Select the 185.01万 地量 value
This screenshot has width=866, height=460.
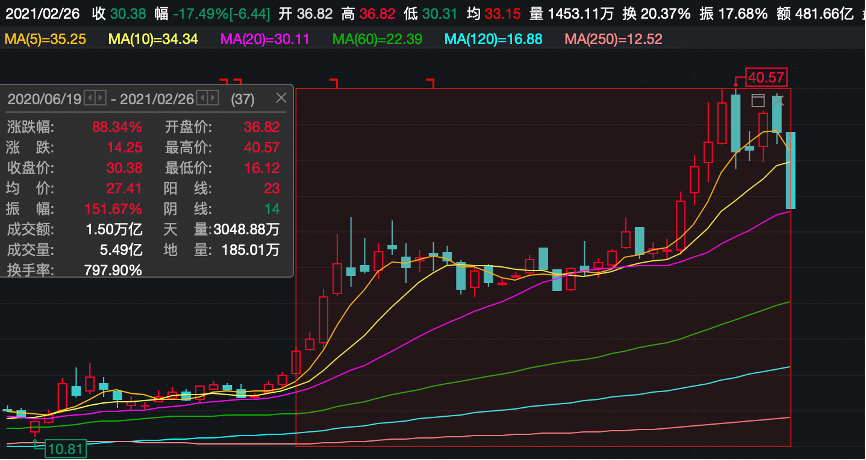[x=250, y=250]
